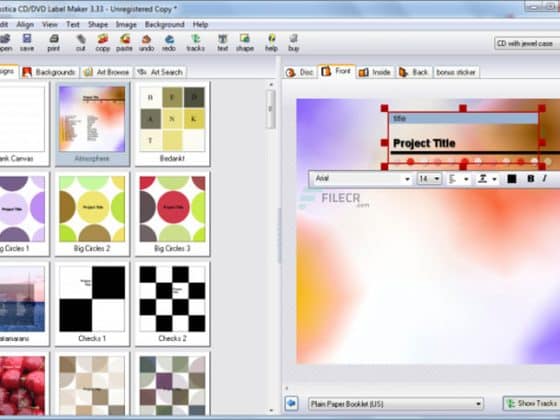Switch to the Art Search tab

[160, 72]
